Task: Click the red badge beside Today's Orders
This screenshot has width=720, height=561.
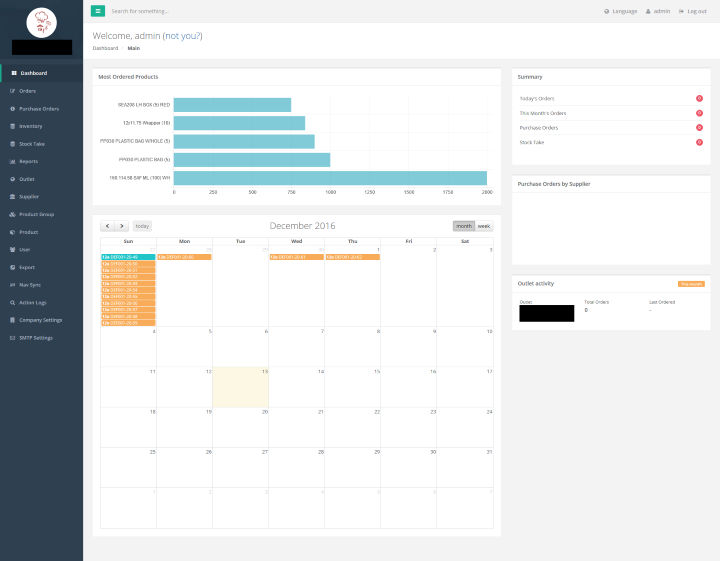Action: pos(699,98)
